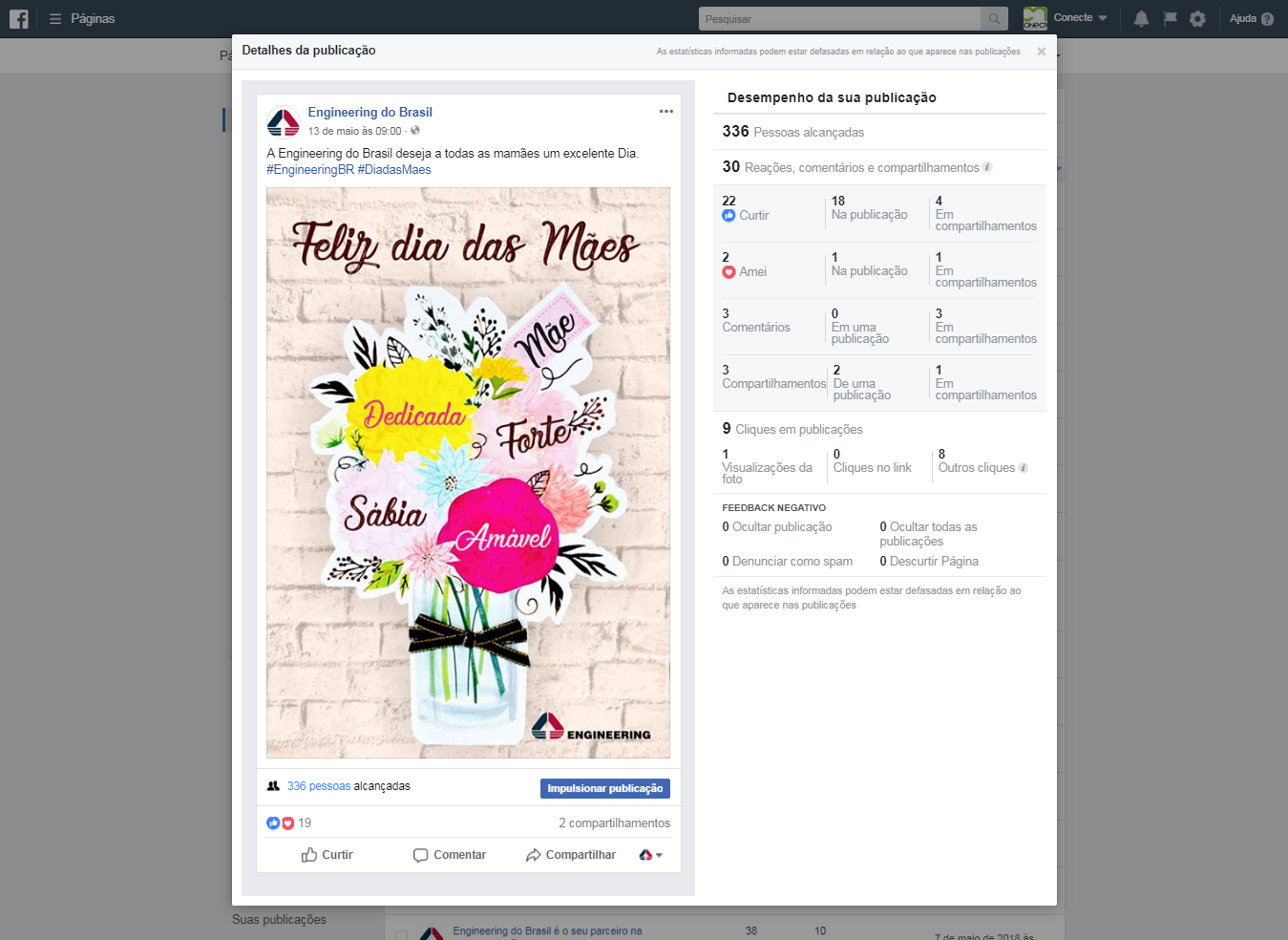Click the Amei heart stat icon
The height and width of the screenshot is (940, 1288).
click(x=728, y=272)
